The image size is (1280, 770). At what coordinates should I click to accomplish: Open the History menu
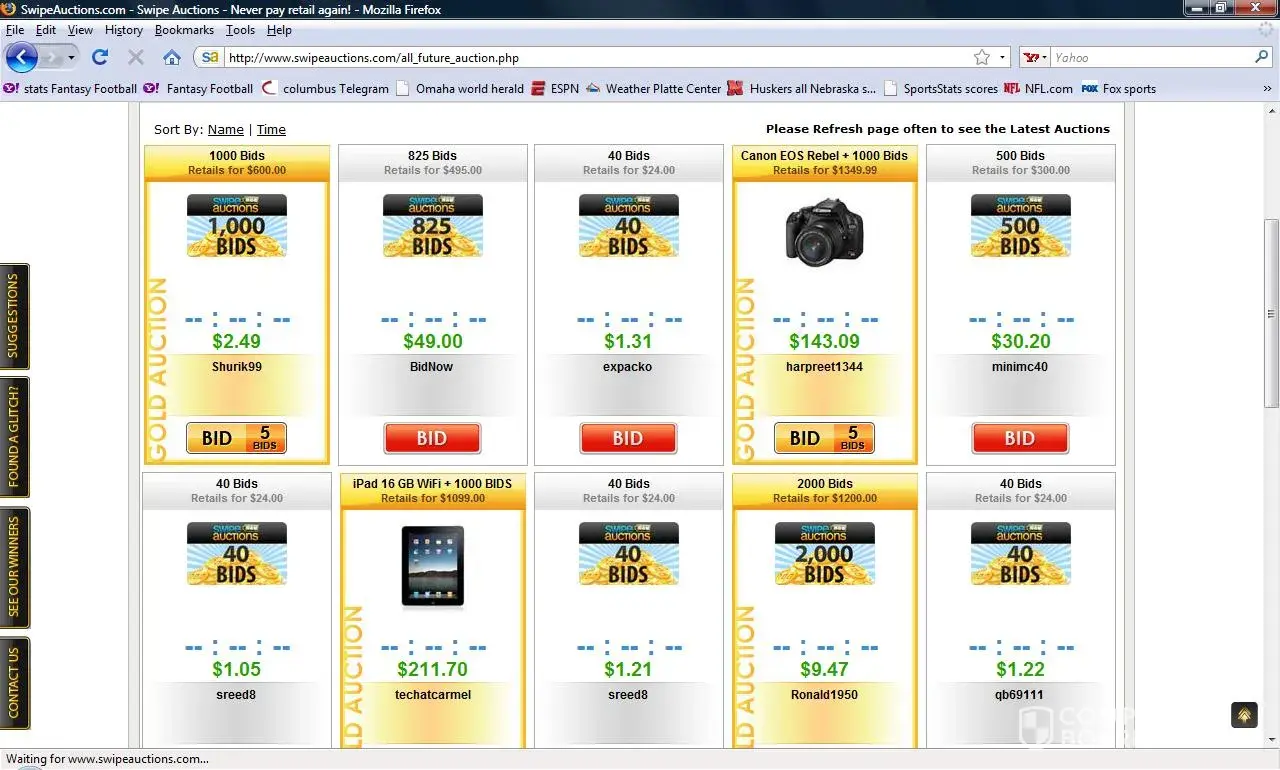click(x=124, y=30)
